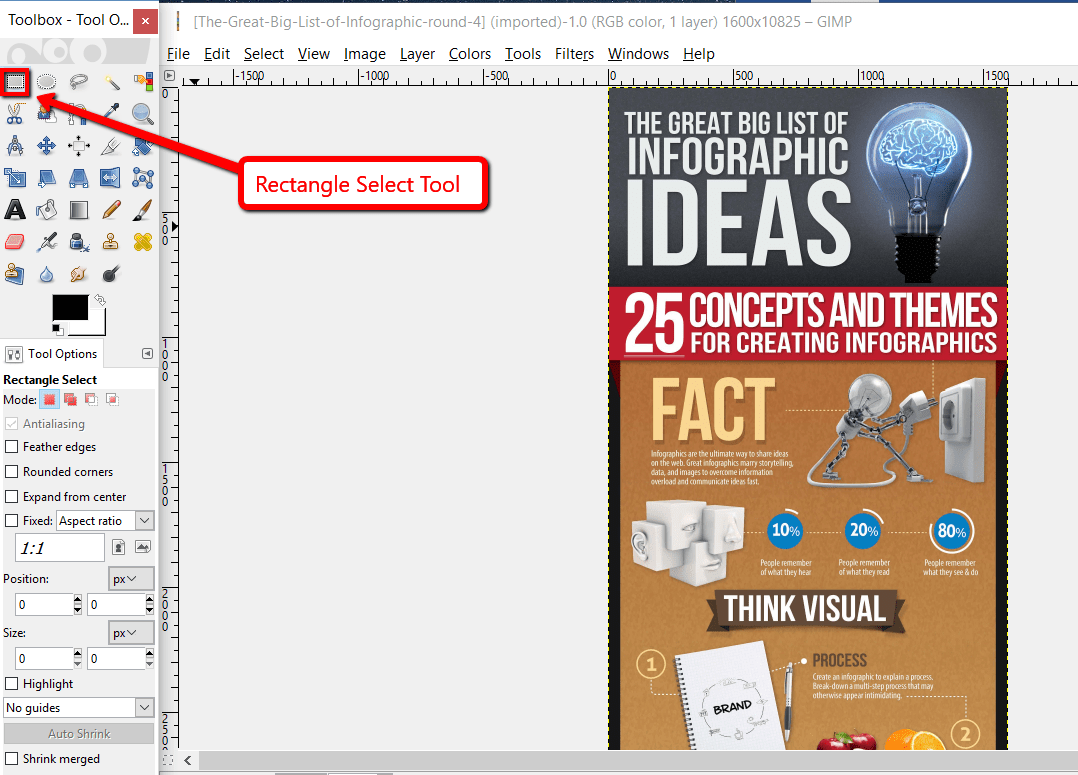Select the Fuzzy Select (magic wand) tool
The image size is (1078, 775).
(x=111, y=81)
